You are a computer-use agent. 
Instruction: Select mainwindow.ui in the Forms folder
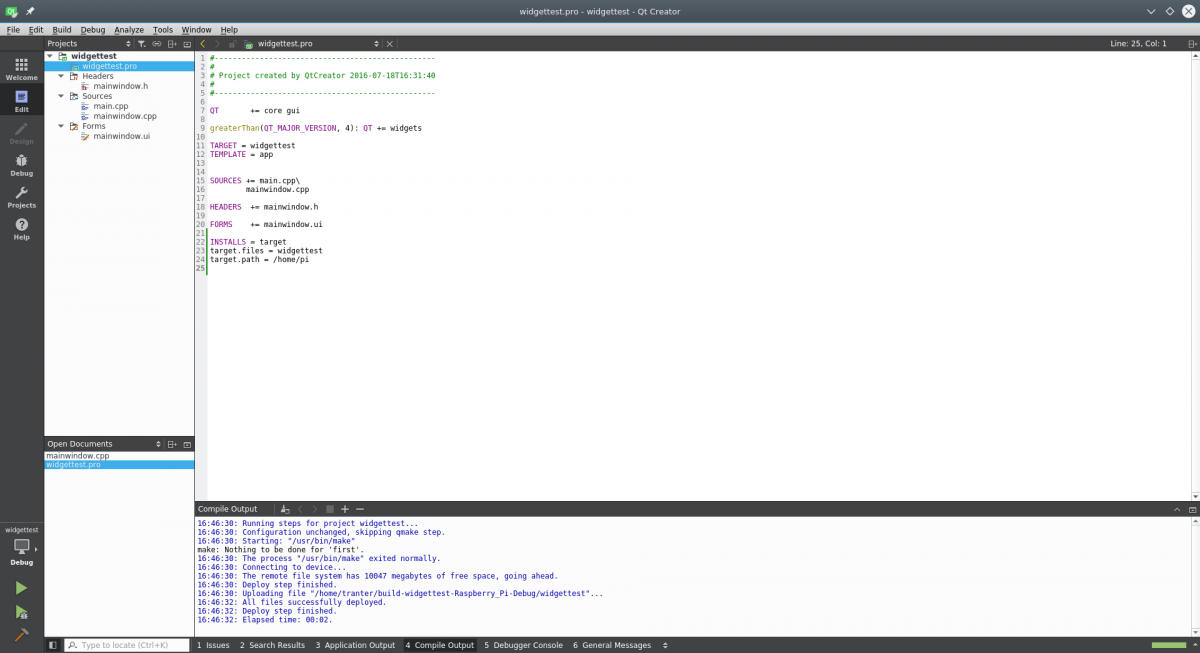pos(122,136)
